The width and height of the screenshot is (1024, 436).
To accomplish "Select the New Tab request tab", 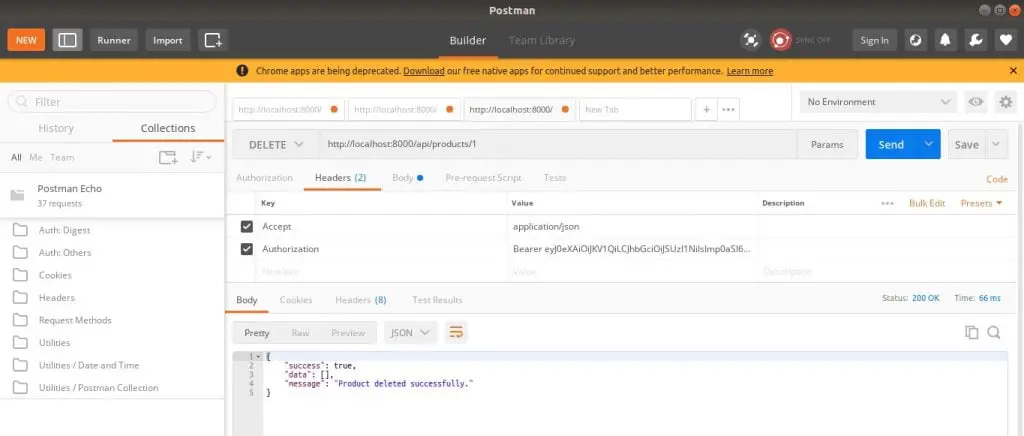I will point(635,110).
